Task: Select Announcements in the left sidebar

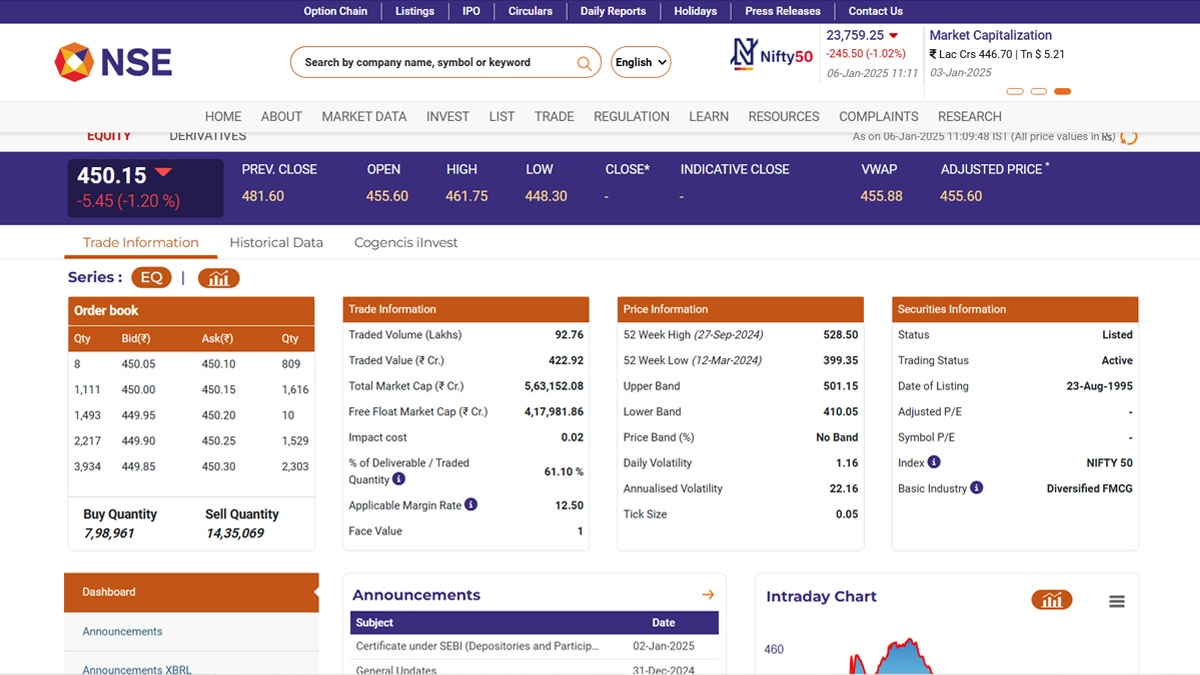Action: 122,631
